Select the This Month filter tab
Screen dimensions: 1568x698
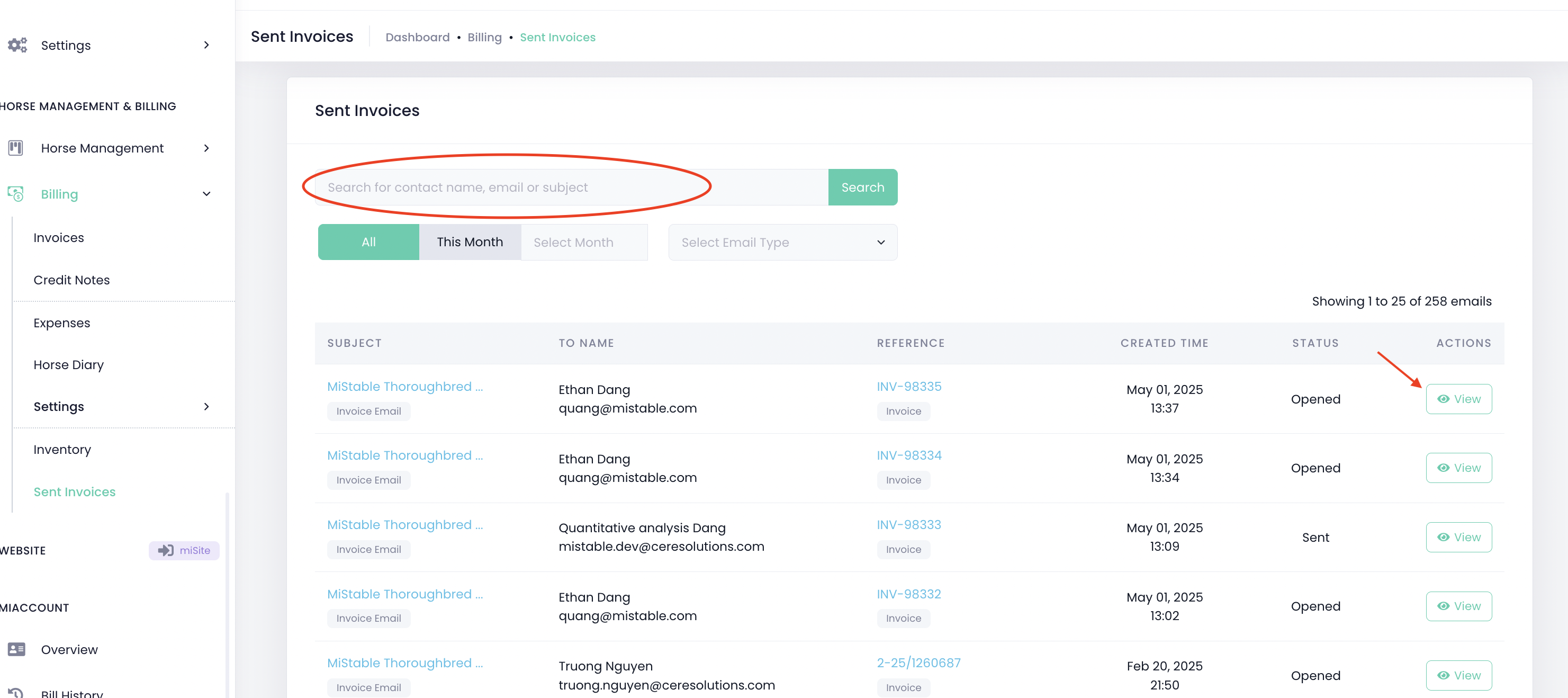pos(470,242)
